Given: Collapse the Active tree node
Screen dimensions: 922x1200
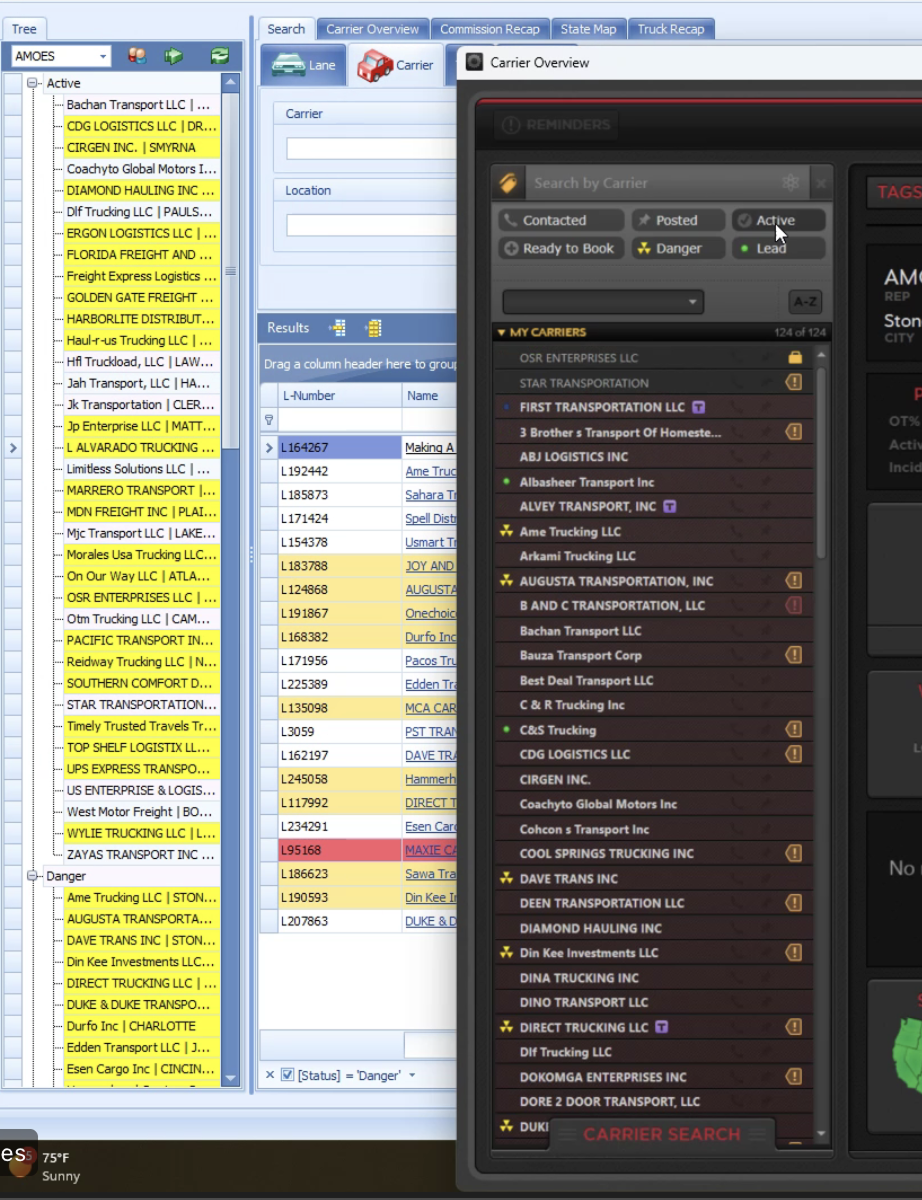Looking at the screenshot, I should click(33, 83).
